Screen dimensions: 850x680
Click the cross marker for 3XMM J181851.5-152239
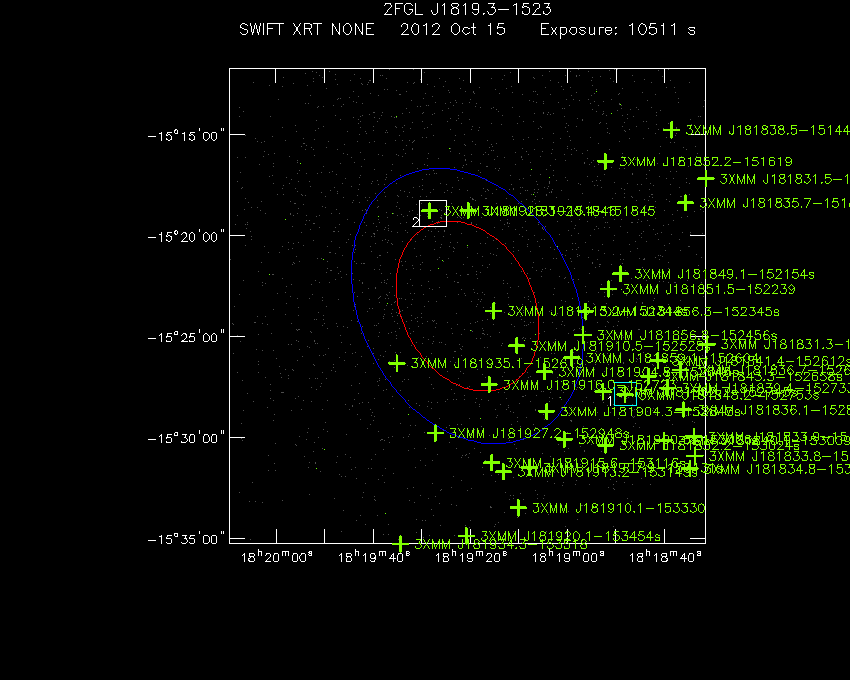608,289
